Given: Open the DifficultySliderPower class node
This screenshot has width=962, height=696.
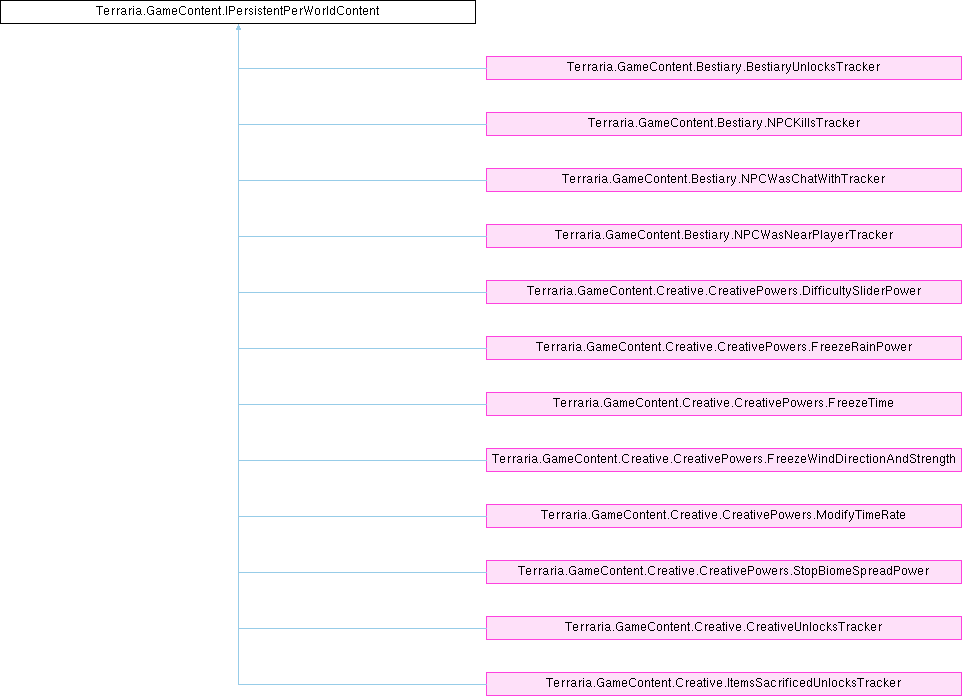Looking at the screenshot, I should coord(723,292).
